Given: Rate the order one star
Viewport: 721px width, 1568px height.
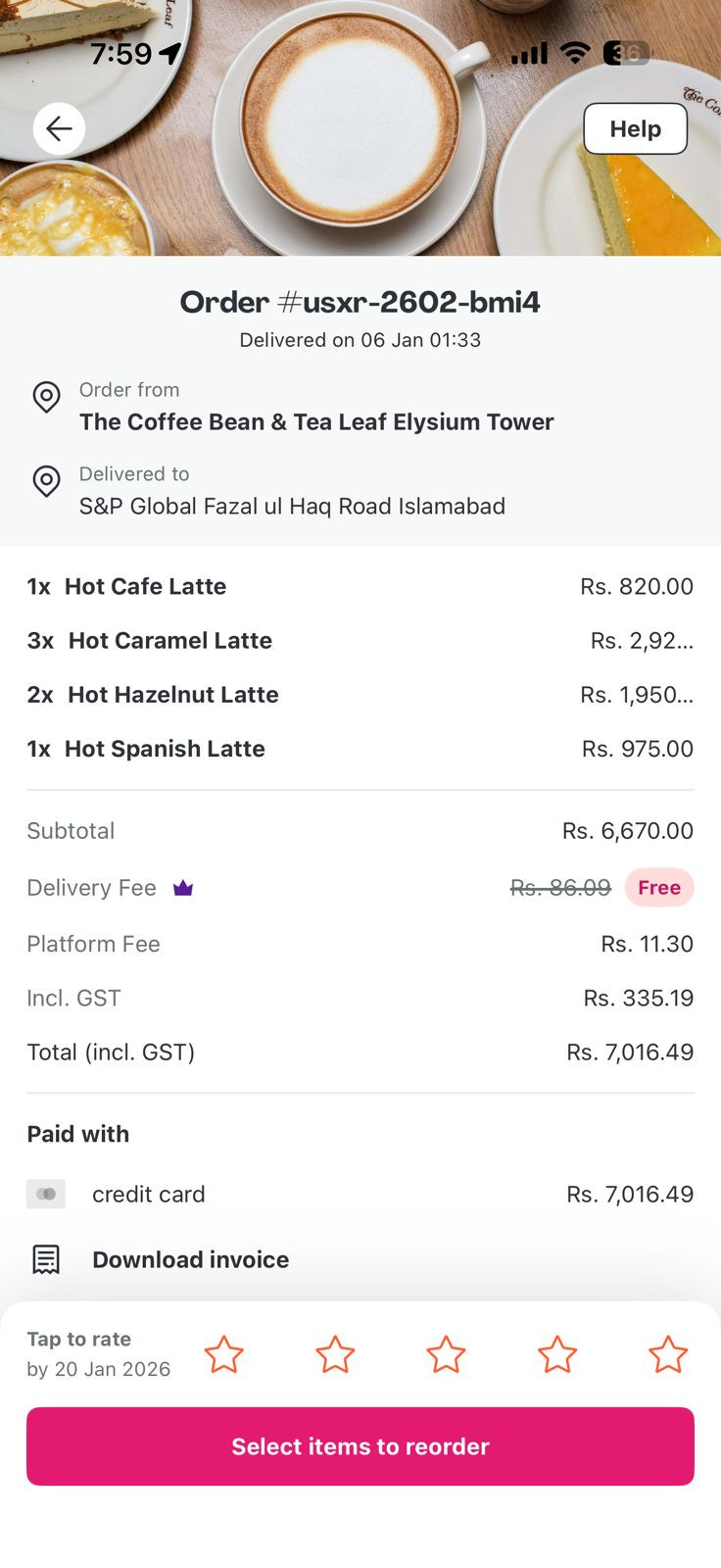Looking at the screenshot, I should [x=223, y=1354].
